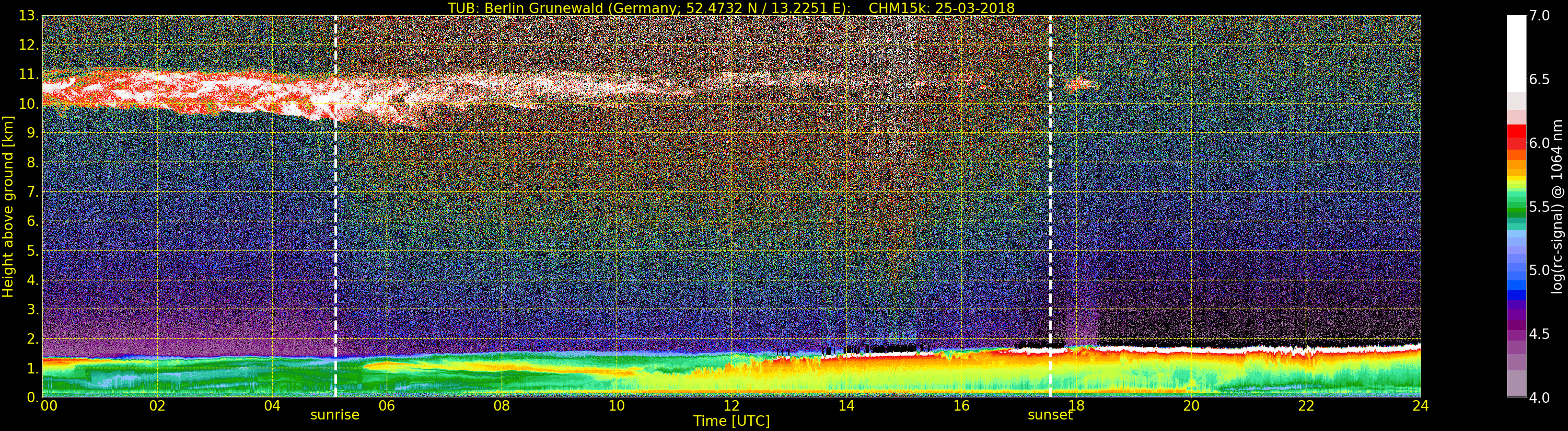Click the x-axis tick label 22
1568x431 pixels.
point(1306,406)
